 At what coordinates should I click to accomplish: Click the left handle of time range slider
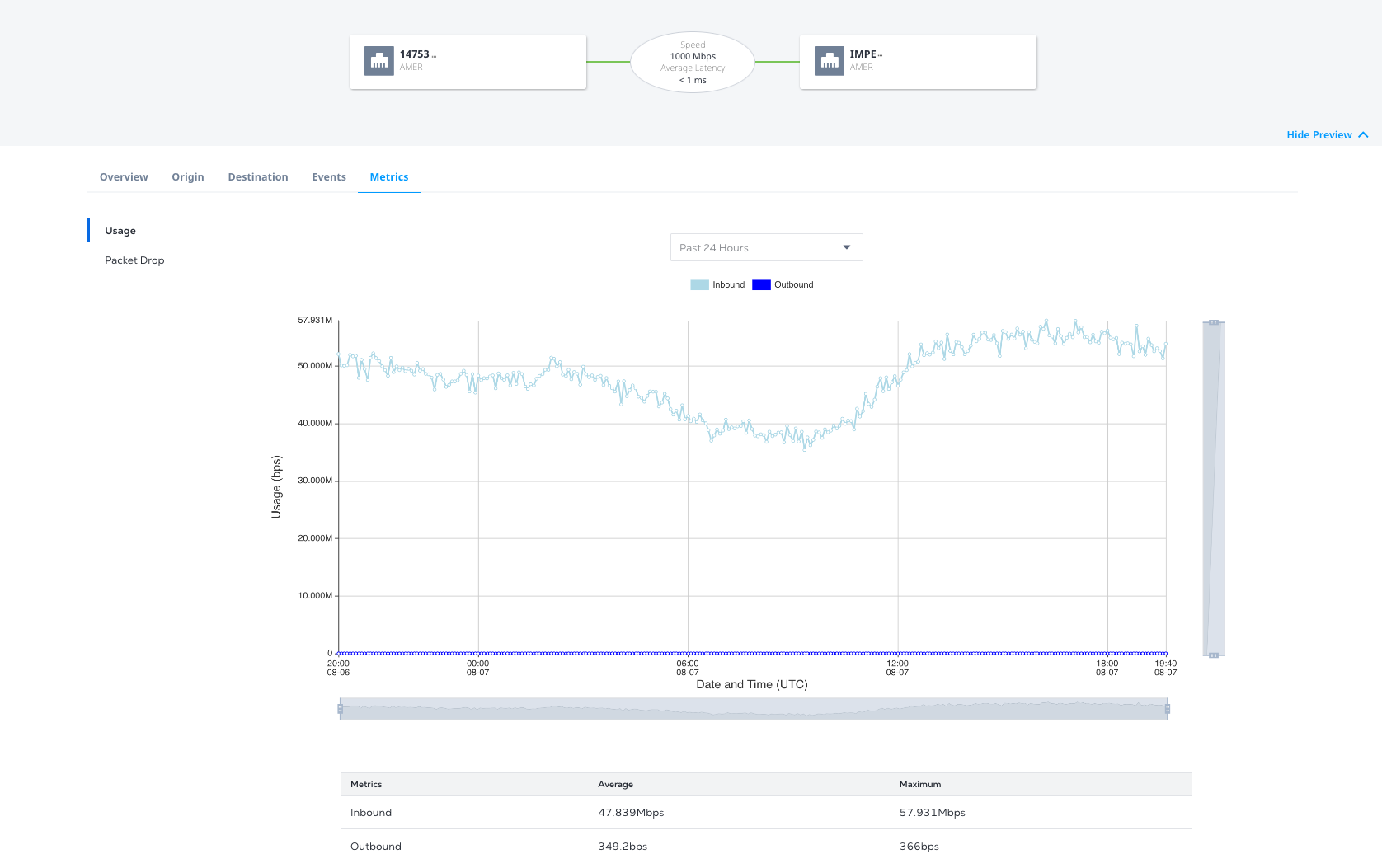[x=340, y=709]
